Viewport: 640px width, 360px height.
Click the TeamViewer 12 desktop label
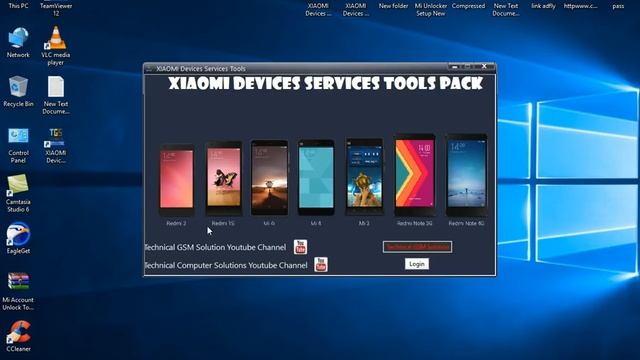coord(56,9)
